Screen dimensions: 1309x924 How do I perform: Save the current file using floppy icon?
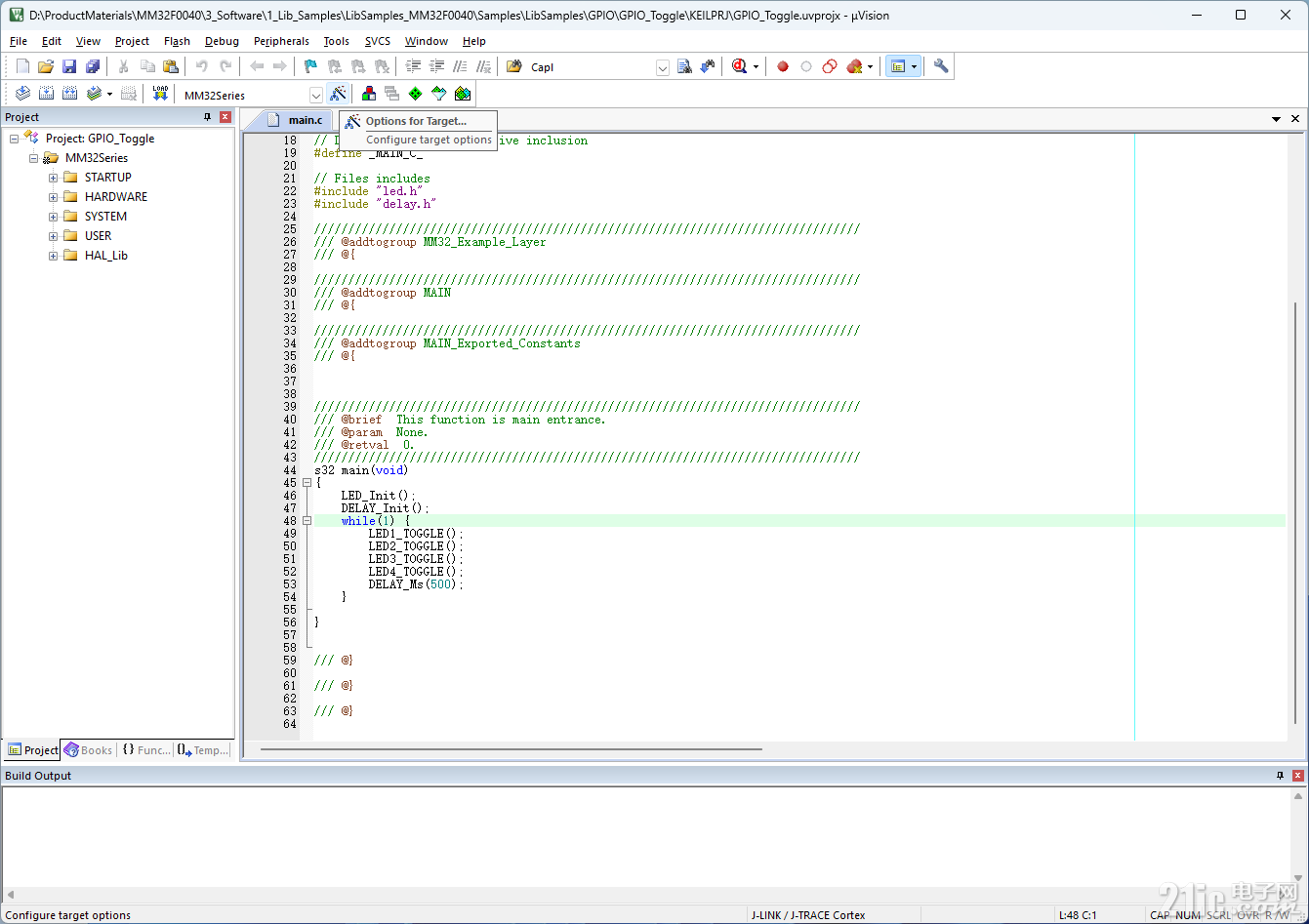coord(69,66)
